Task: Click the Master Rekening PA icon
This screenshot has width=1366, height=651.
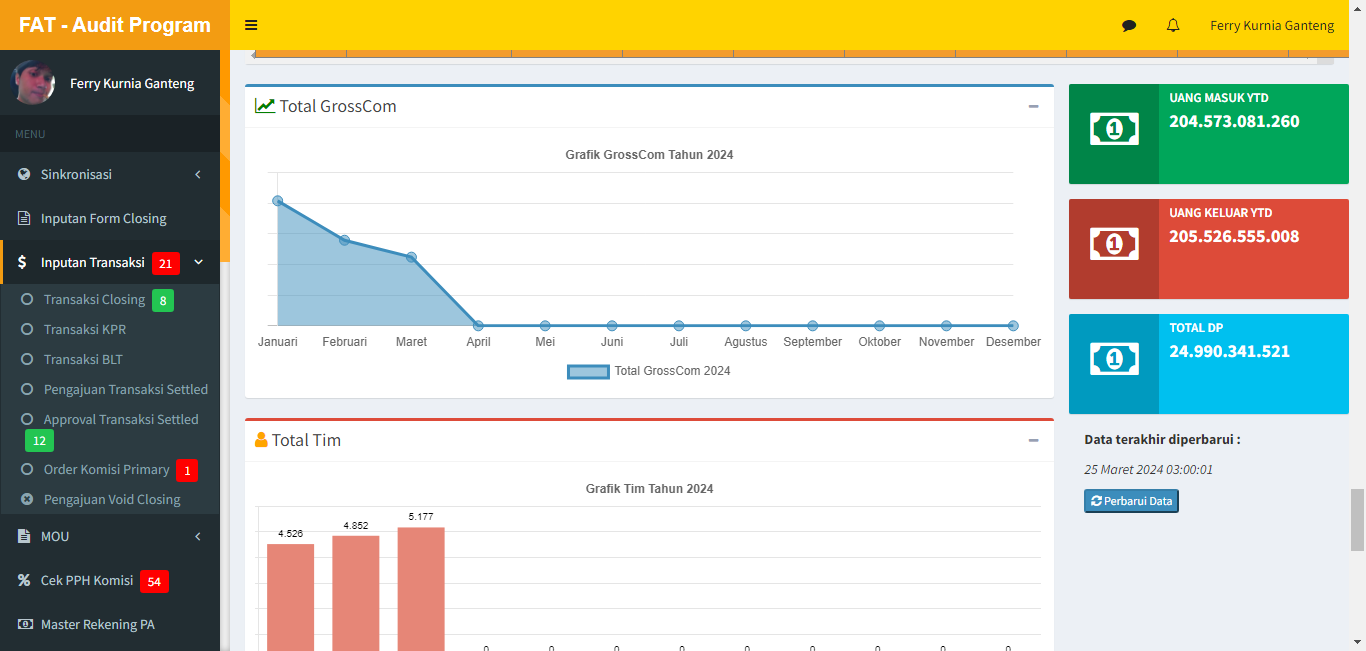Action: [24, 625]
